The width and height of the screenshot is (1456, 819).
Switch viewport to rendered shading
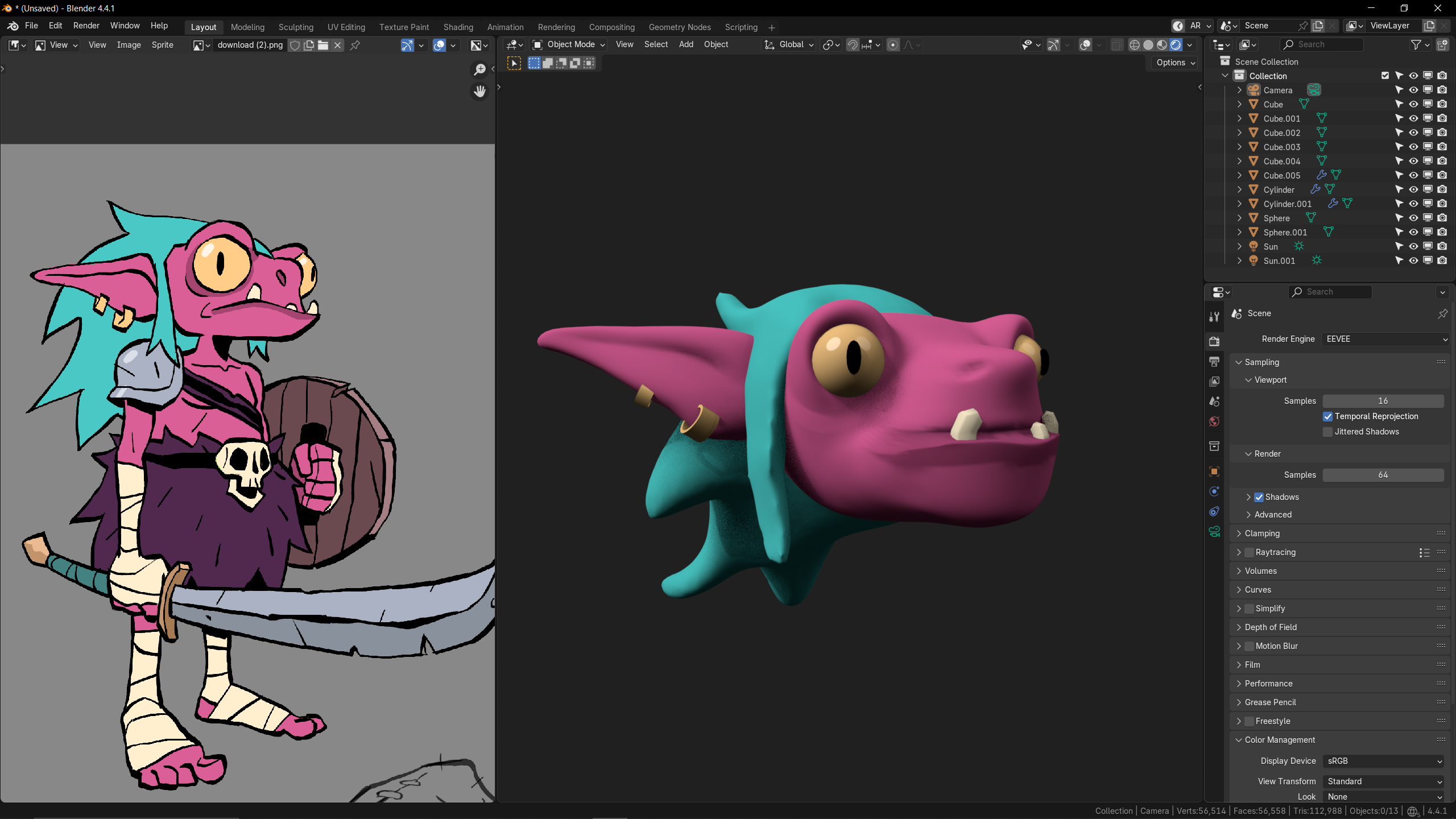tap(1176, 45)
